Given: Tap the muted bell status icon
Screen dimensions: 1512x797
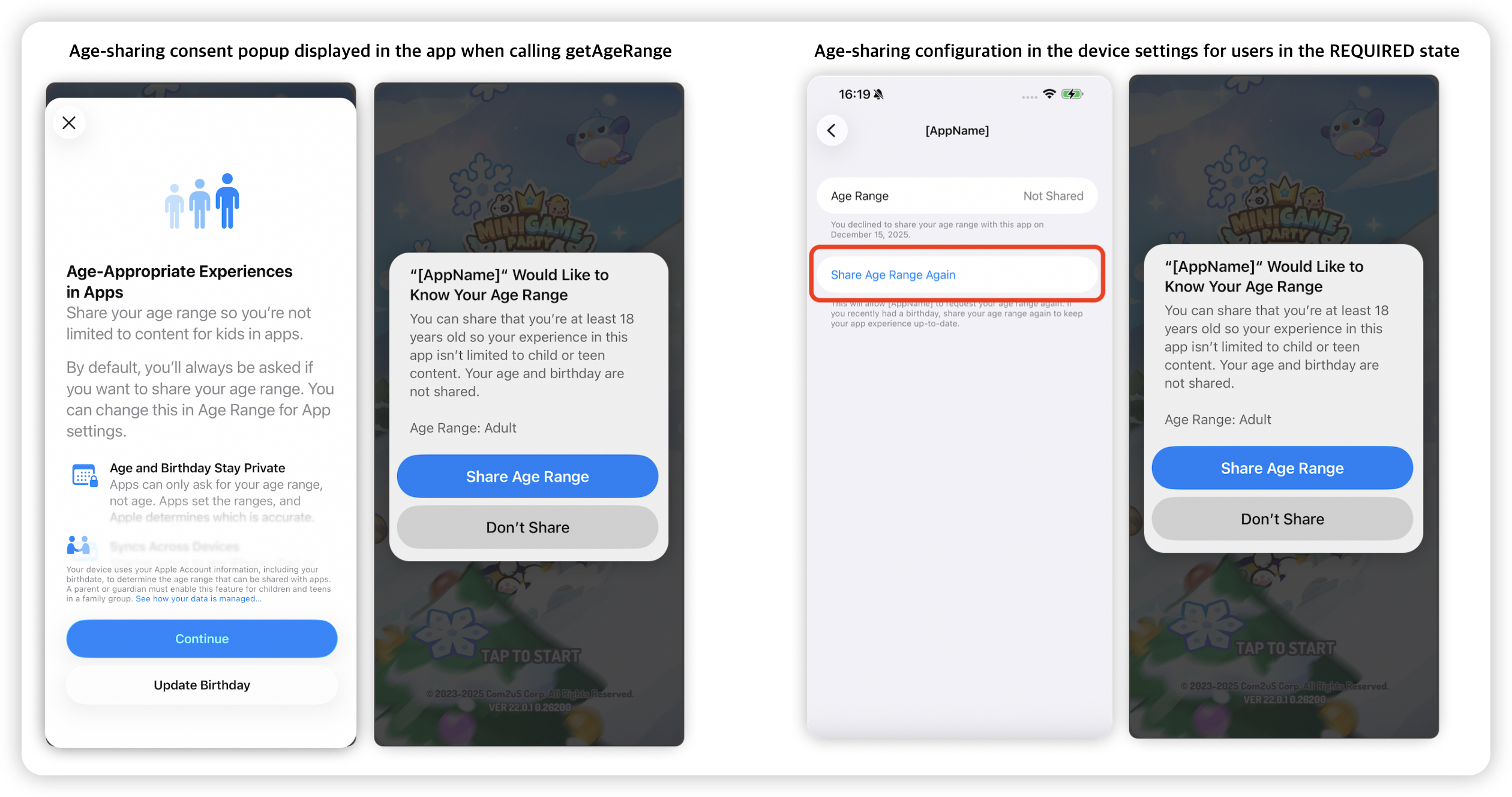Looking at the screenshot, I should pyautogui.click(x=878, y=94).
